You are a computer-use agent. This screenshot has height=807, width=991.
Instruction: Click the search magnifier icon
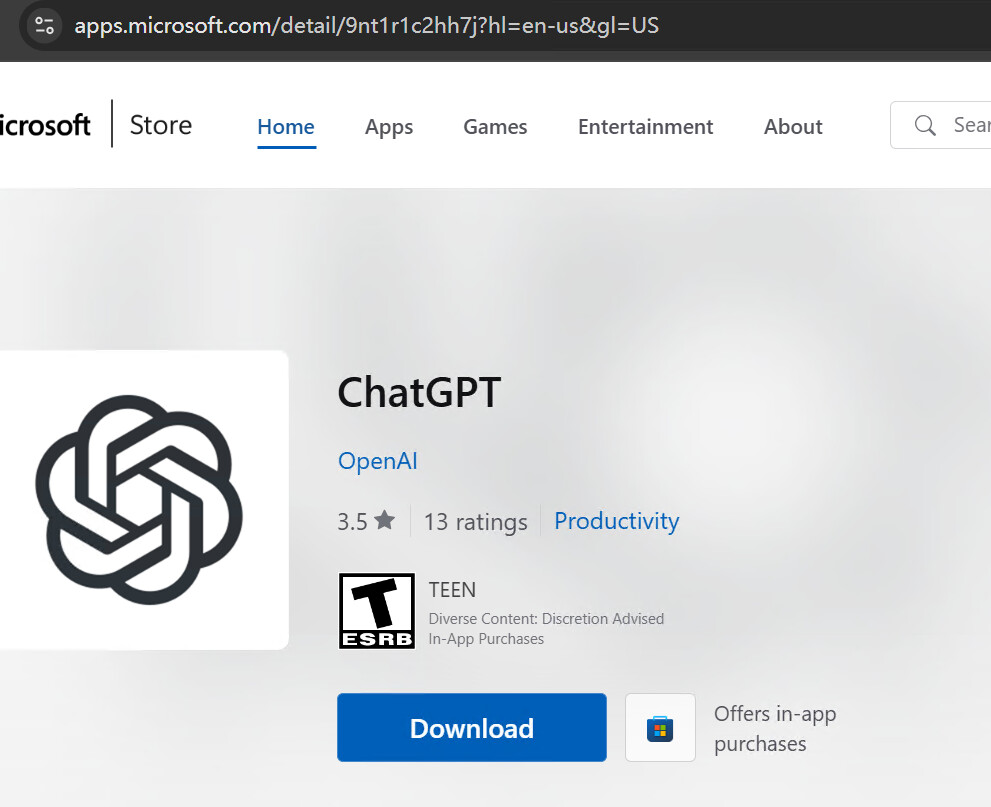925,125
